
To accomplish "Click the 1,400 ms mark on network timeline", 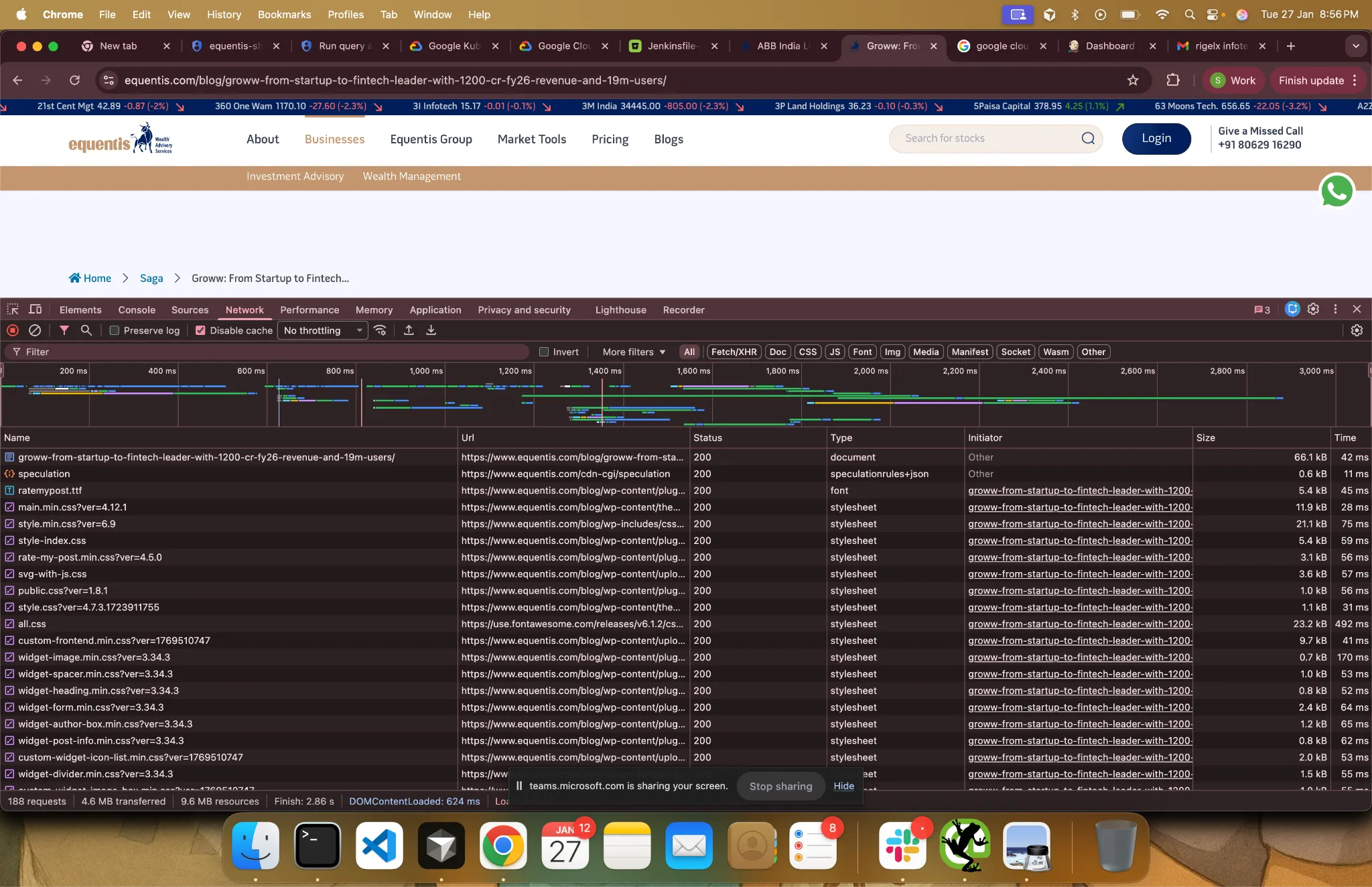I will (x=604, y=370).
